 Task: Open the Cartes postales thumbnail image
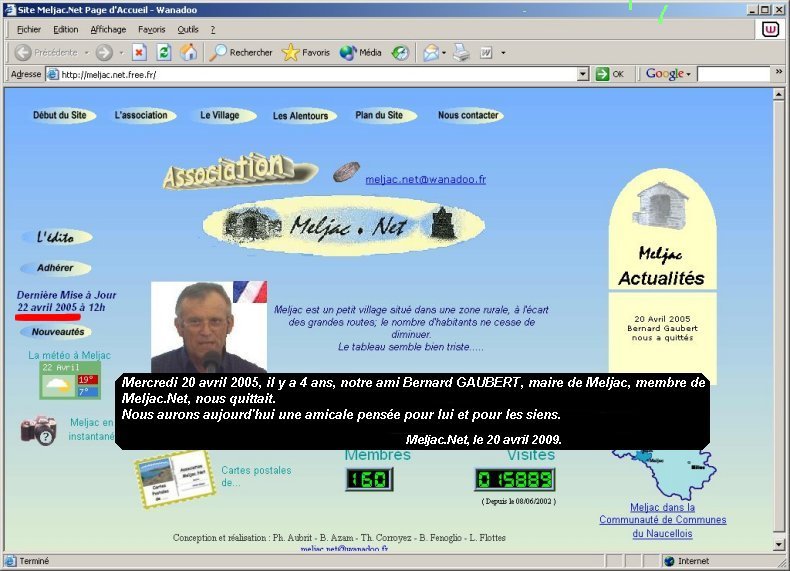175,478
